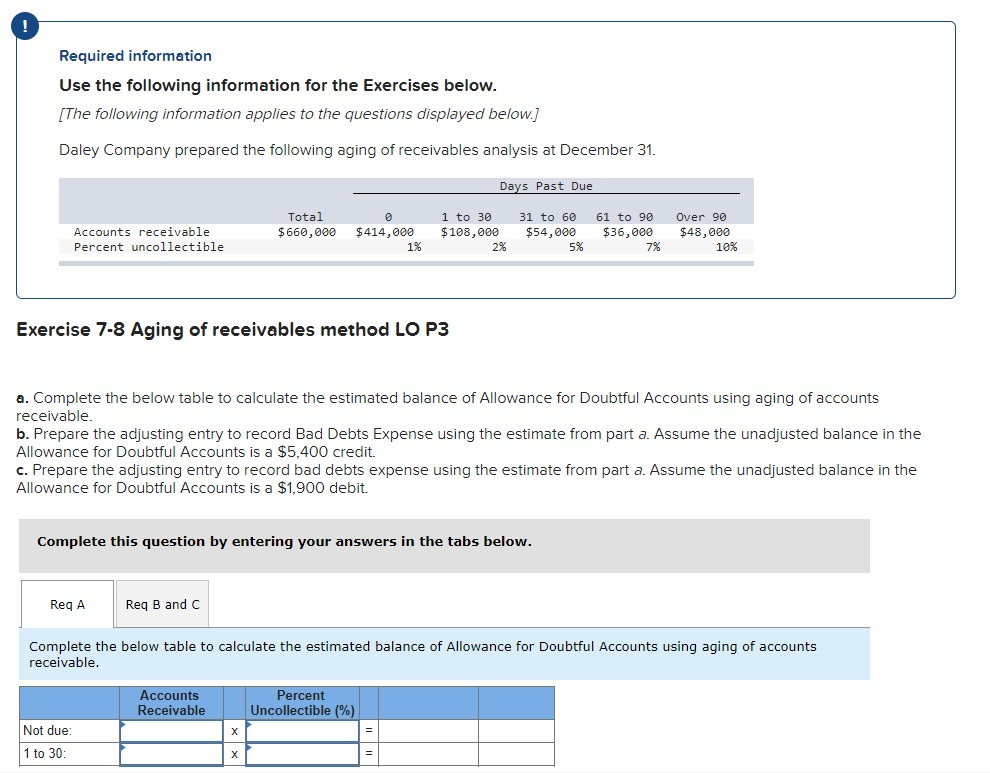Click the Total value $660,000
This screenshot has width=990, height=773.
(x=307, y=232)
